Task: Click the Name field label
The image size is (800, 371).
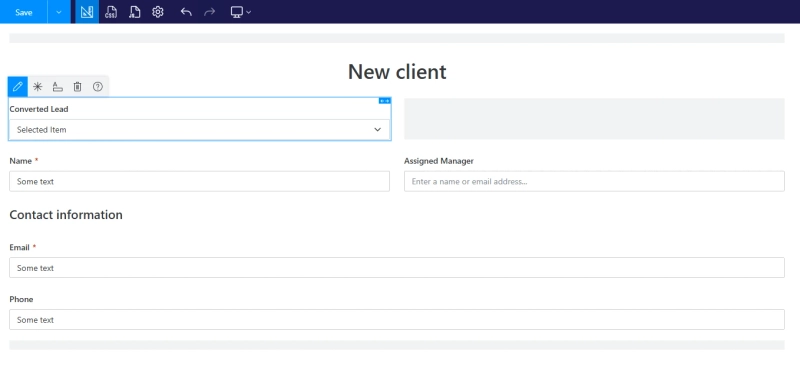Action: [x=20, y=161]
